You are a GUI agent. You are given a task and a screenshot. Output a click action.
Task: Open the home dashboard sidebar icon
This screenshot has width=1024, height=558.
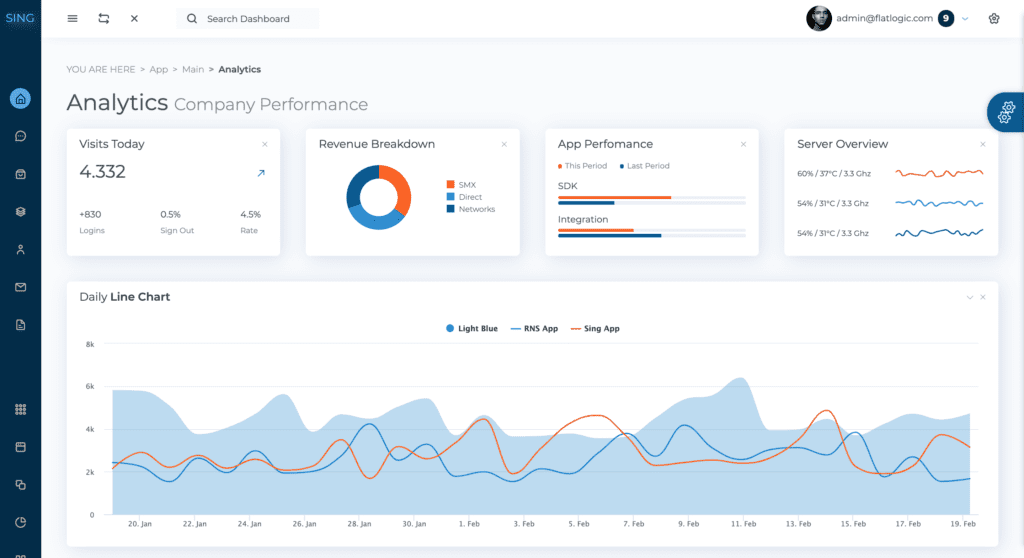[20, 99]
